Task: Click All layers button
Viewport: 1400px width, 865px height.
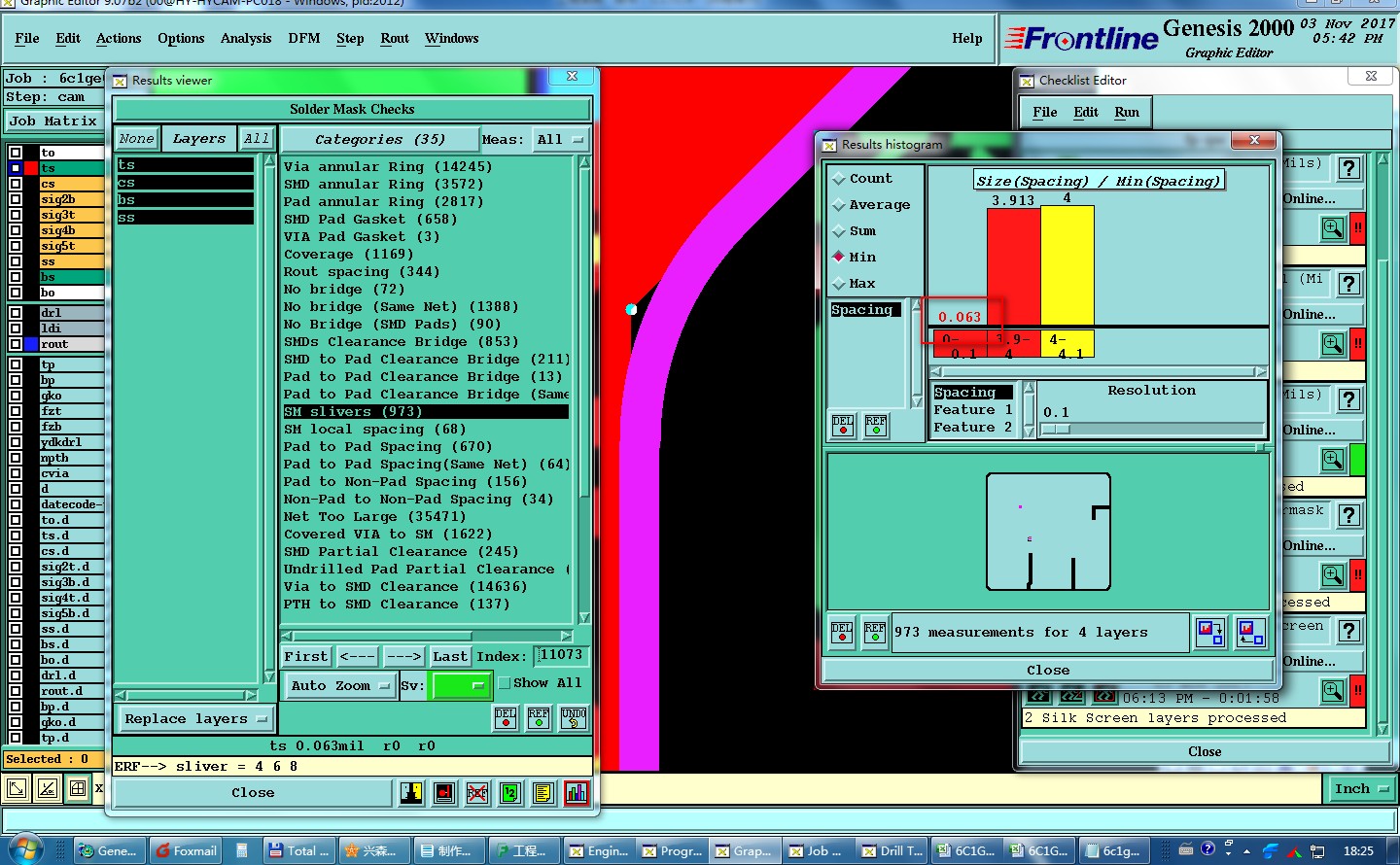Action: coord(257,139)
